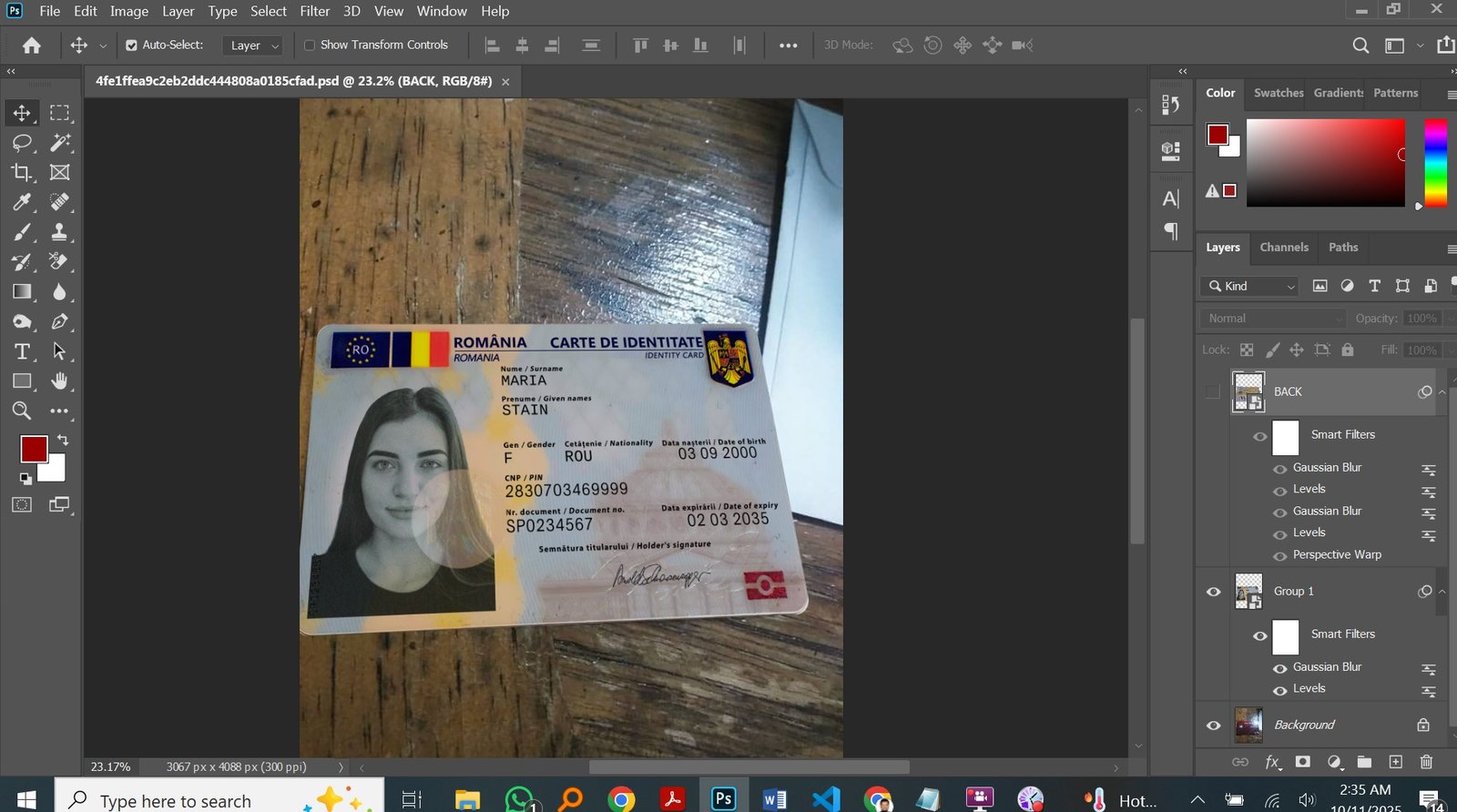Click the delete layer trash icon
The image size is (1457, 812).
point(1426,762)
